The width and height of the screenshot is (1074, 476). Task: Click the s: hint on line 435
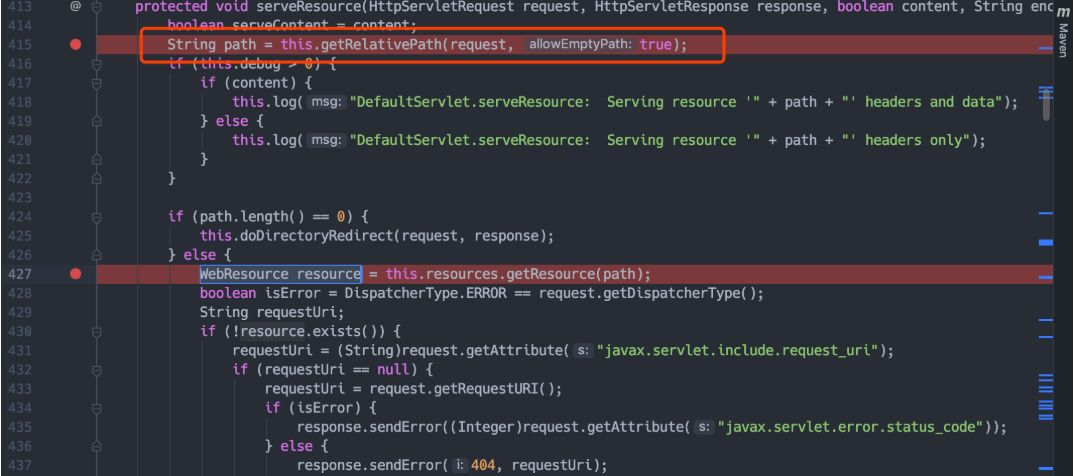tap(703, 427)
